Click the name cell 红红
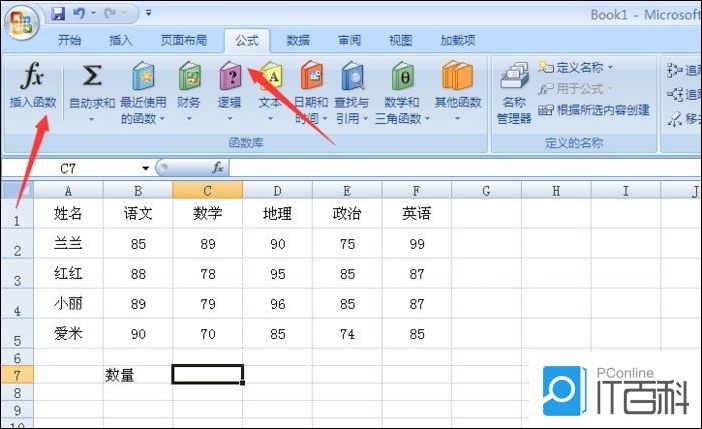This screenshot has height=429, width=702. 68,274
